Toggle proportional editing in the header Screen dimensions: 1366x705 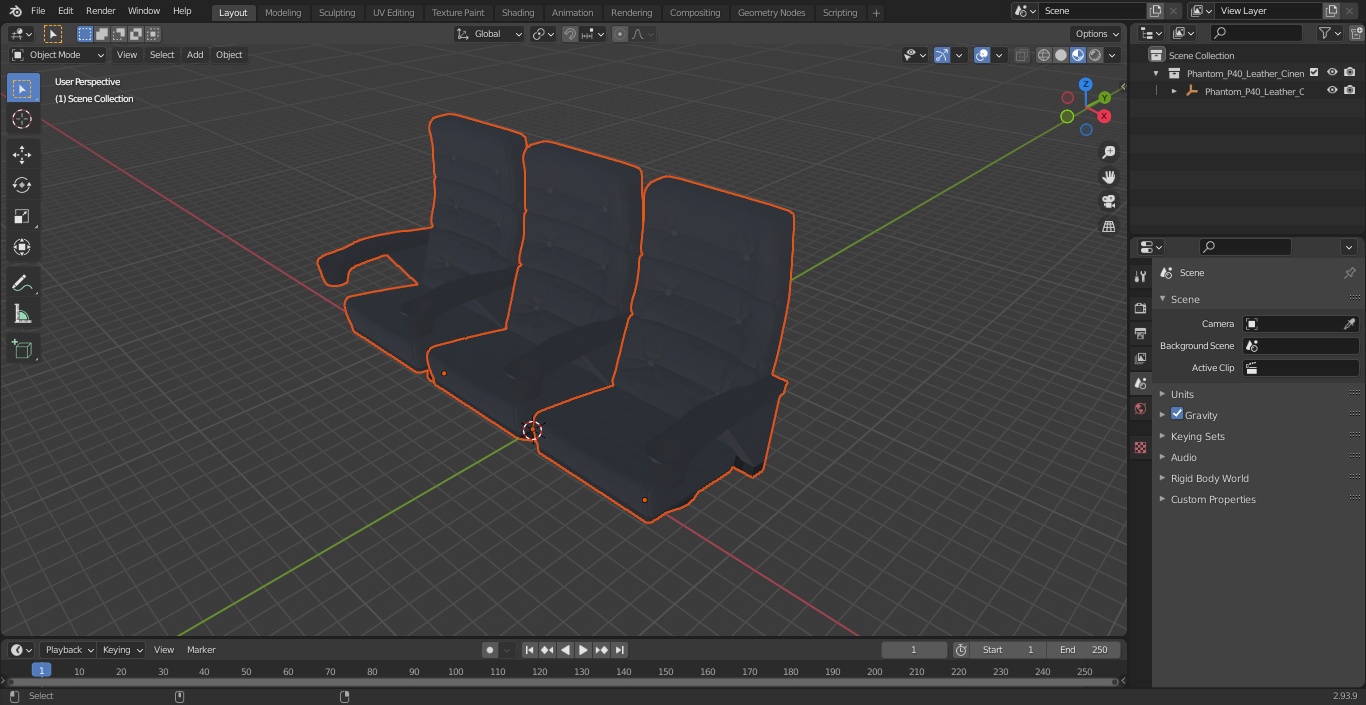click(x=620, y=34)
